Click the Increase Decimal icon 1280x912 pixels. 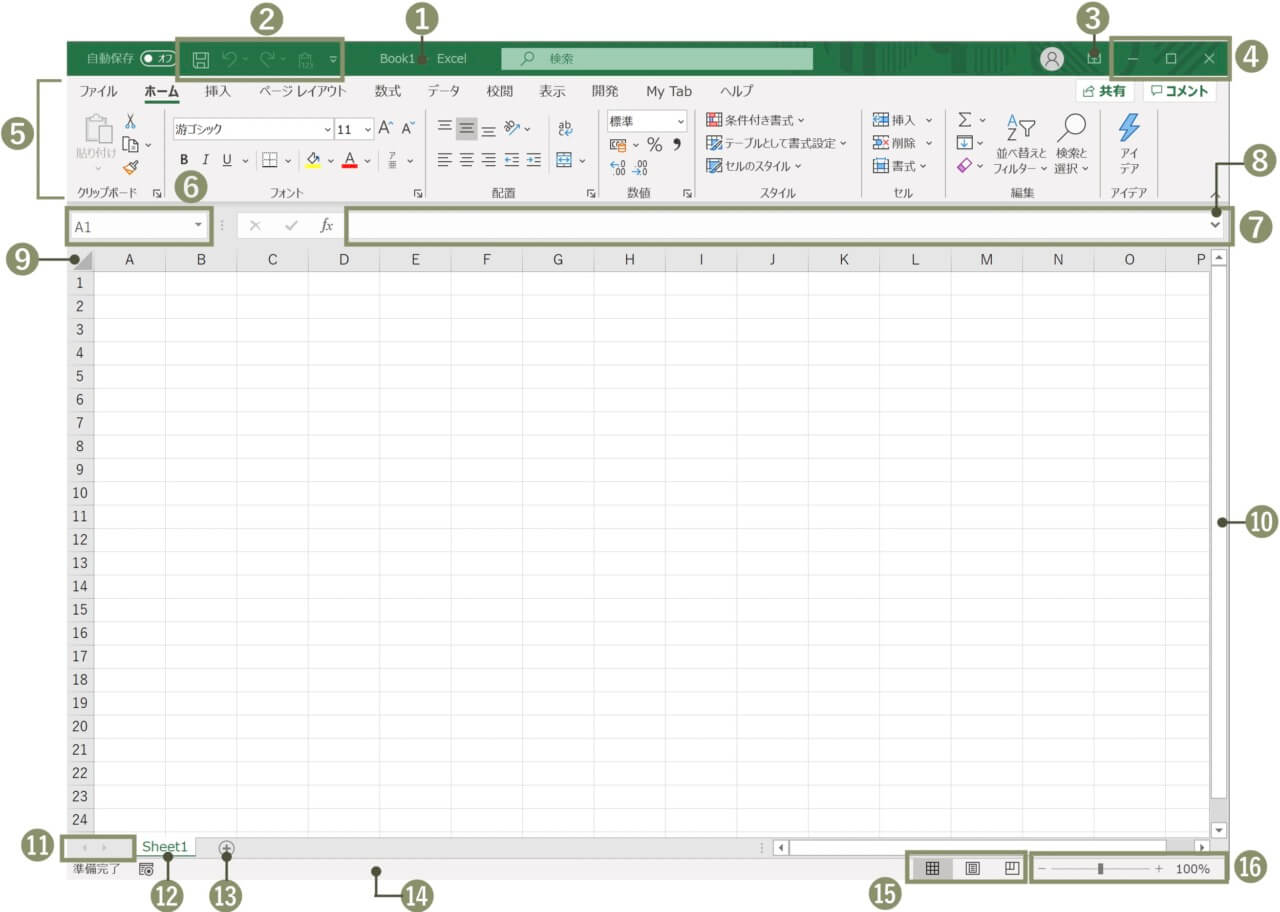tap(617, 168)
